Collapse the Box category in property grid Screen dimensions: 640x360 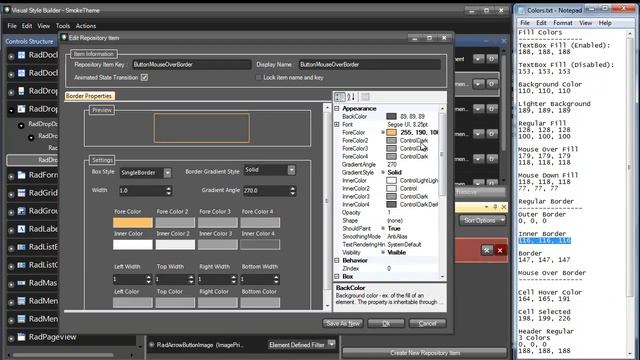click(337, 276)
